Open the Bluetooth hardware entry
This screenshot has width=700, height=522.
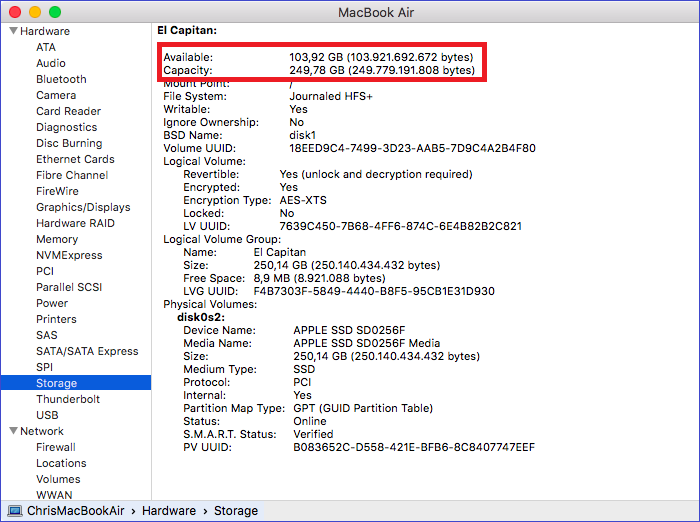click(x=61, y=79)
